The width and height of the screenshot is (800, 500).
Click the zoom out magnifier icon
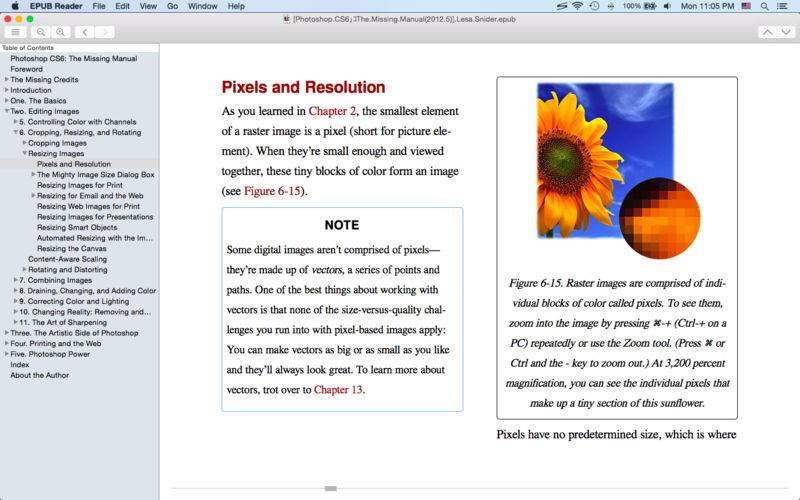tap(41, 32)
